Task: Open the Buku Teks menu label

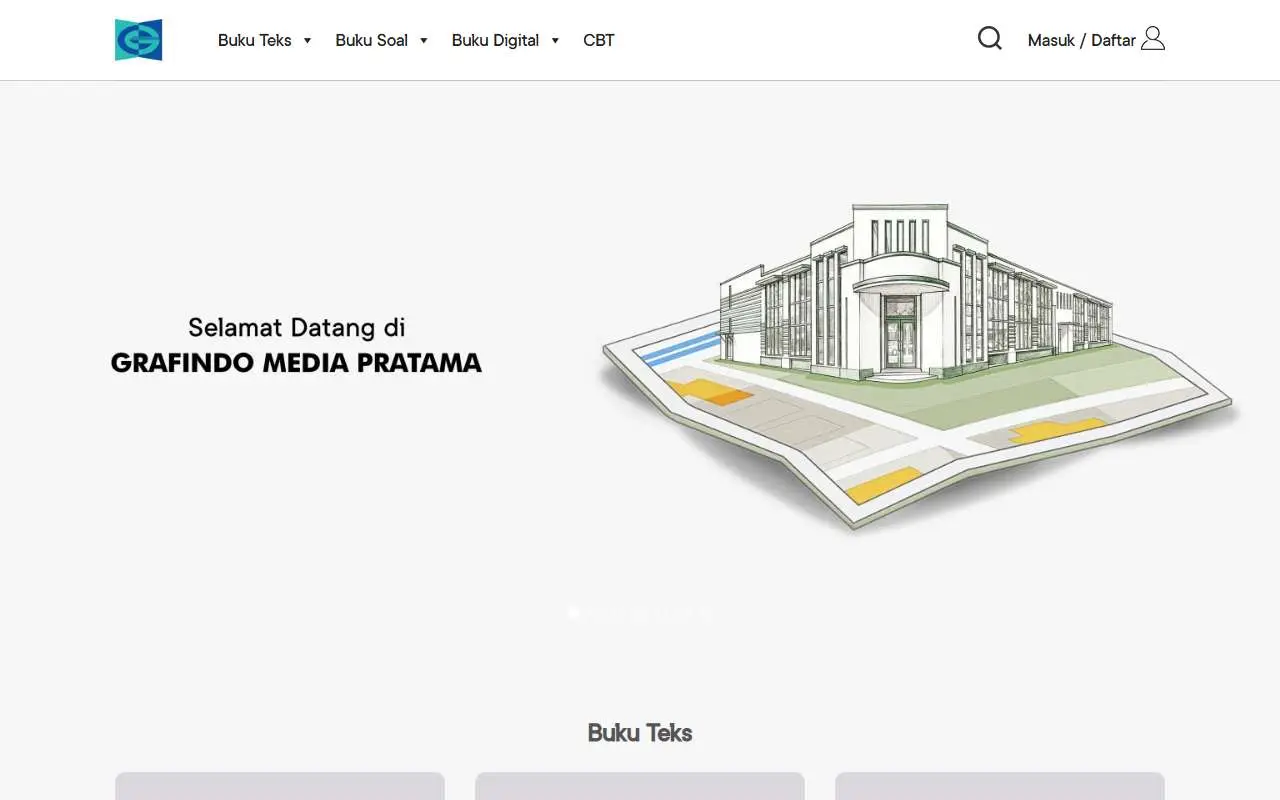Action: pyautogui.click(x=255, y=40)
